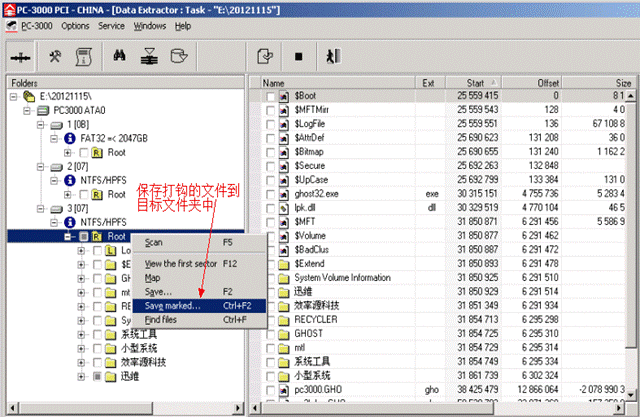The image size is (640, 417).
Task: Tick the FAT32 Root folder checkbox
Action: 84,153
